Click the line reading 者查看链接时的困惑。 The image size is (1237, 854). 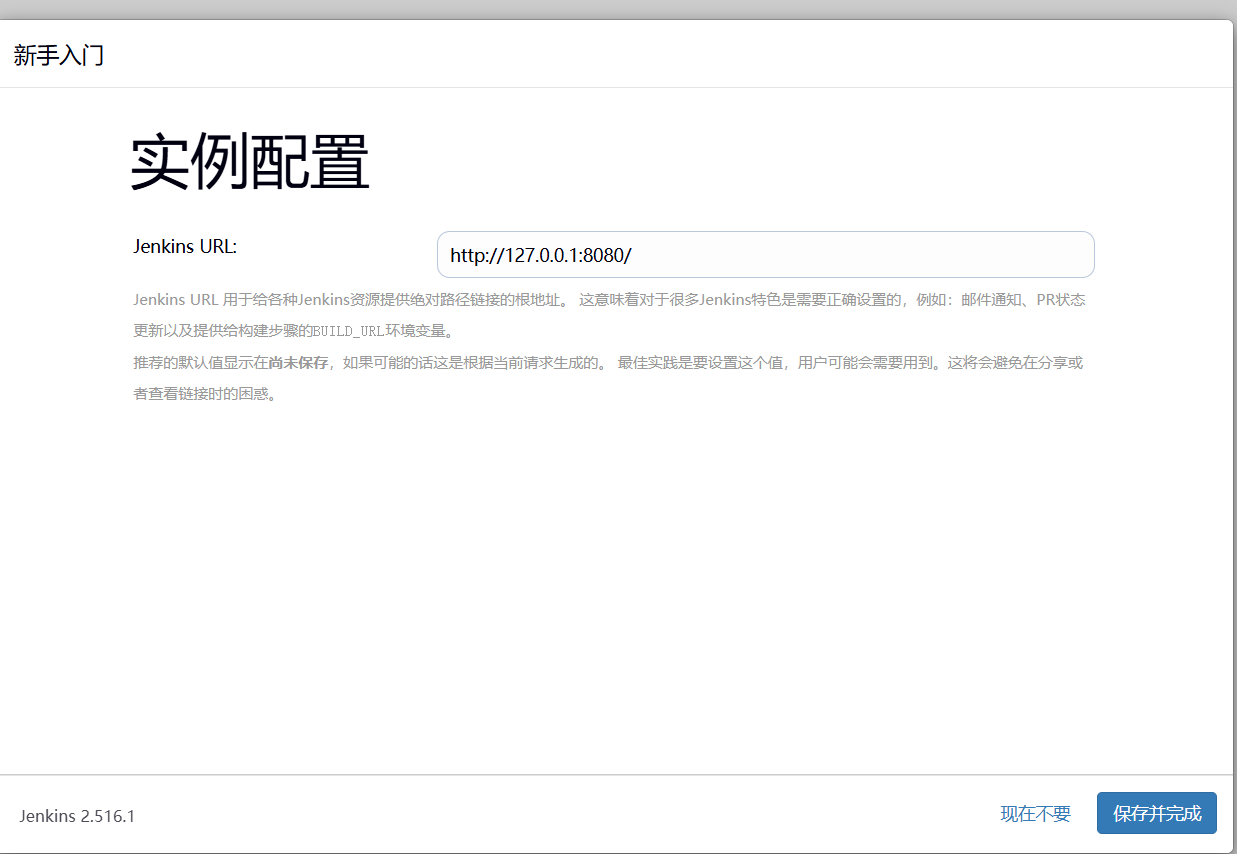pyautogui.click(x=204, y=394)
